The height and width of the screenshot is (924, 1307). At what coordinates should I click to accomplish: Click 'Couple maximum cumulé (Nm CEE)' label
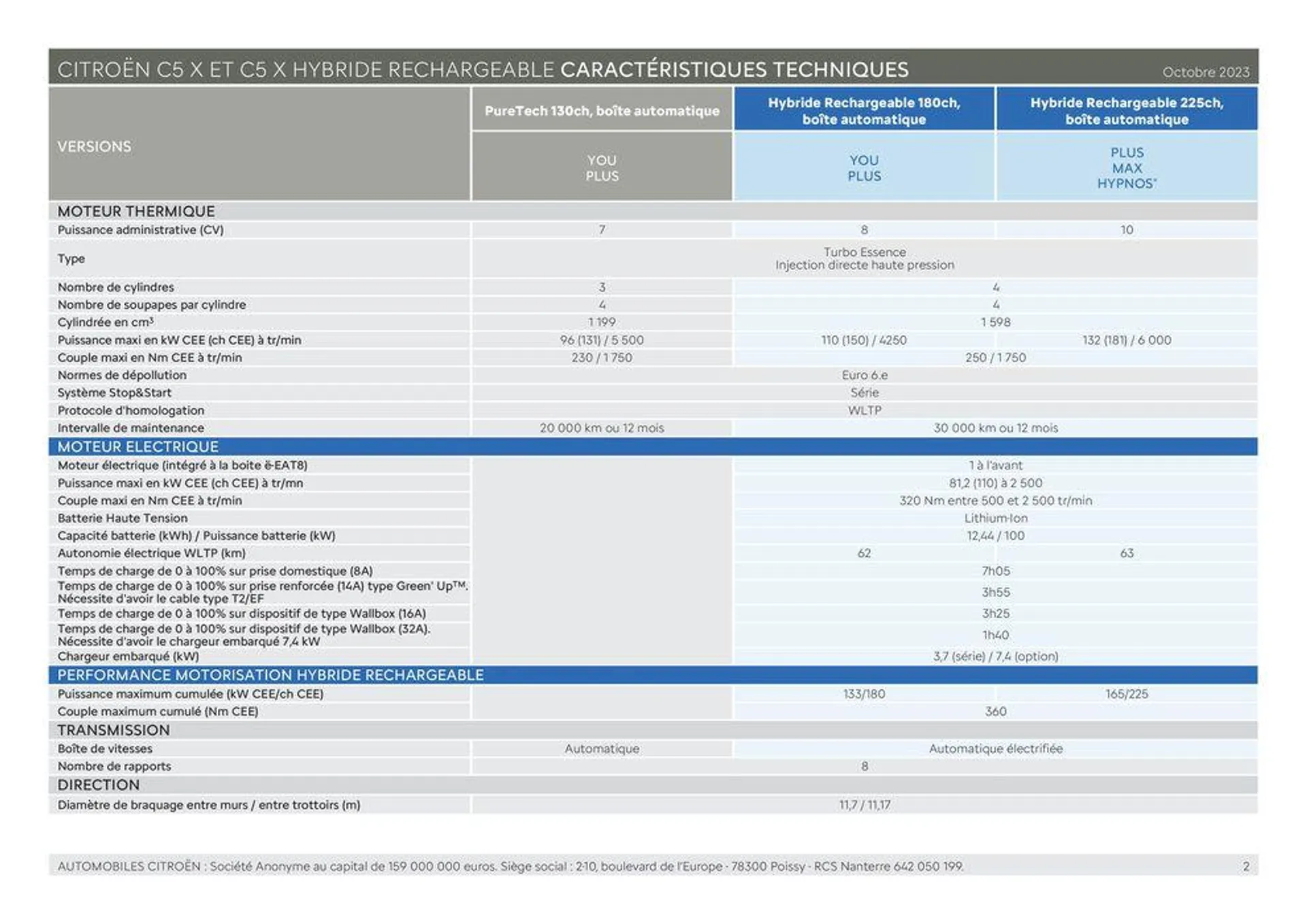click(x=158, y=712)
